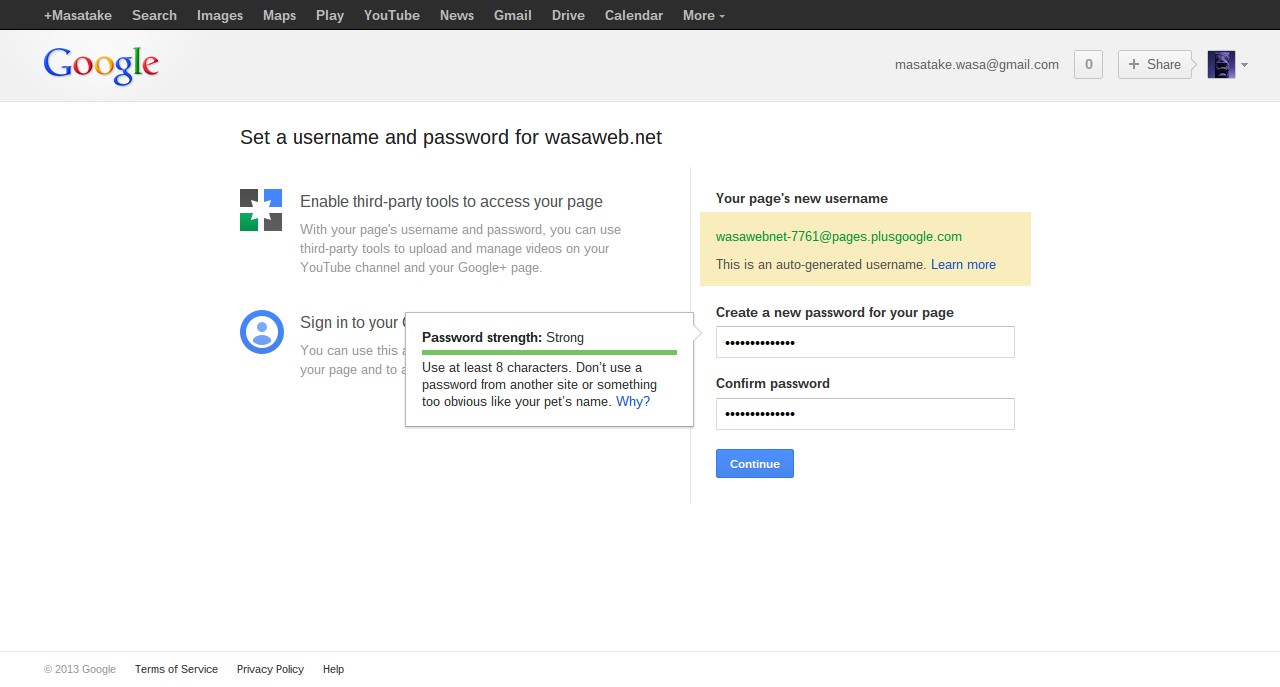Open Gmail from the navigation bar
Image resolution: width=1280 pixels, height=687 pixels.
513,15
